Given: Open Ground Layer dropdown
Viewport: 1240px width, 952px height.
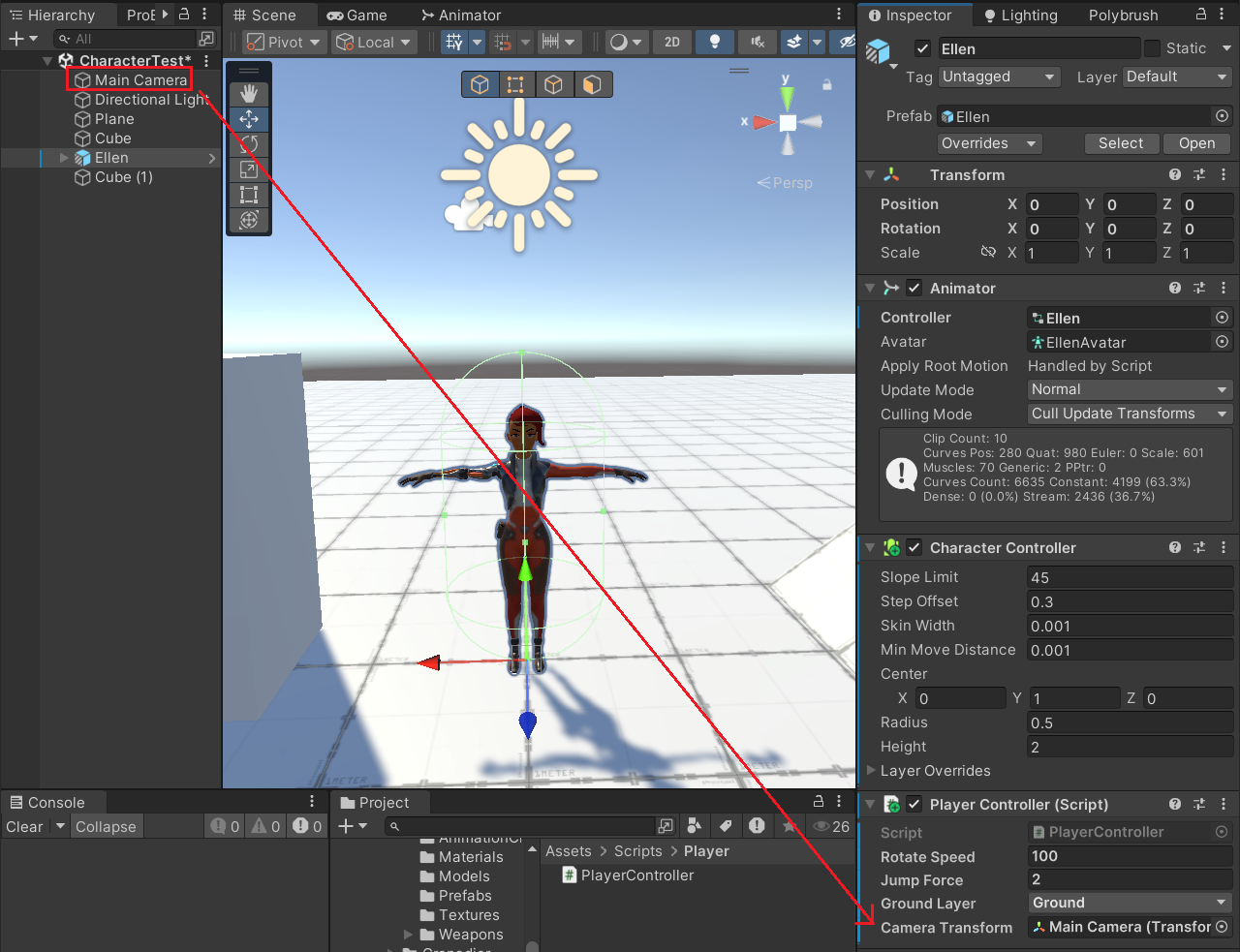Looking at the screenshot, I should 1130,903.
